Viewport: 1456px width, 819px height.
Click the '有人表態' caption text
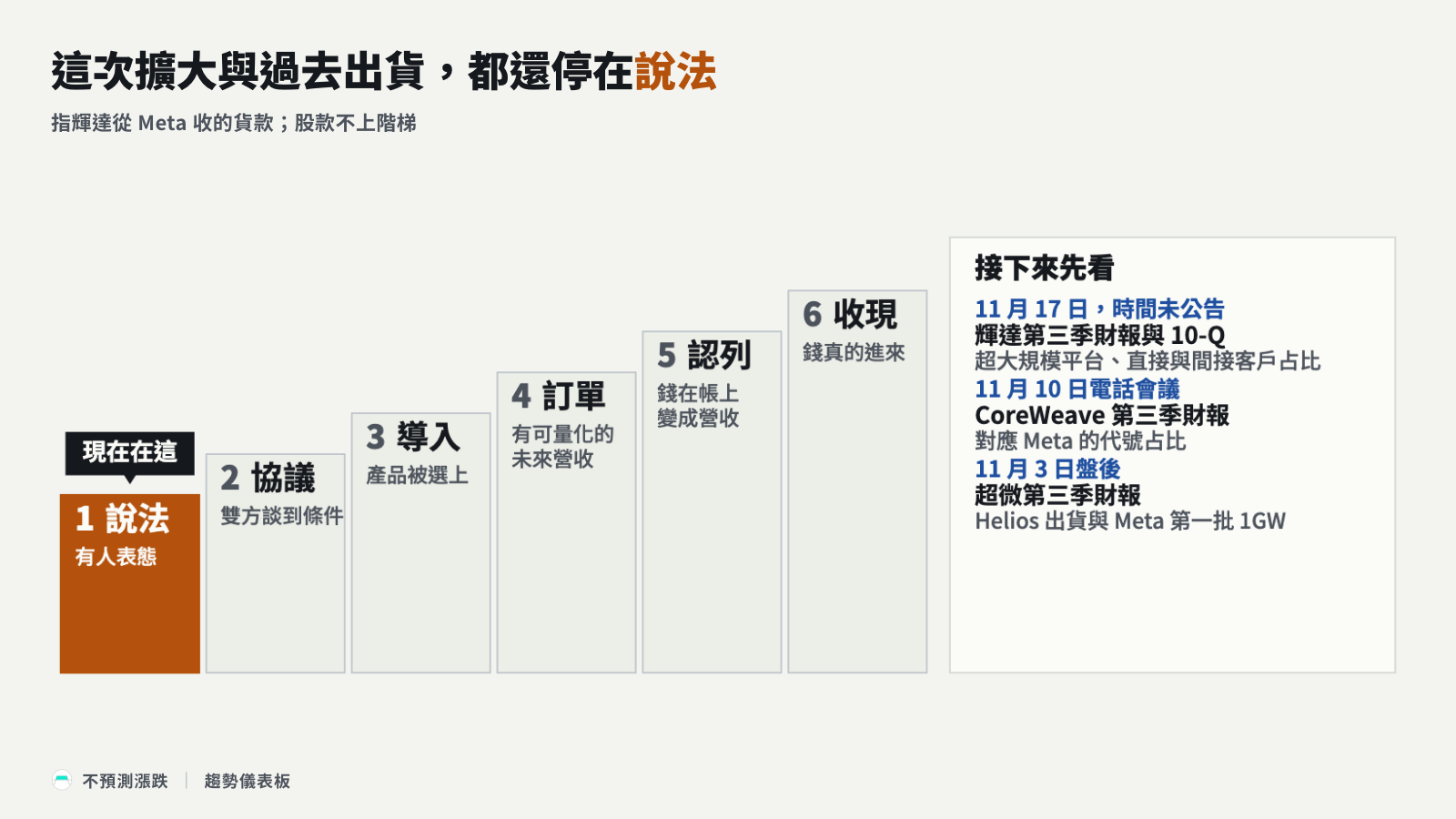click(116, 556)
